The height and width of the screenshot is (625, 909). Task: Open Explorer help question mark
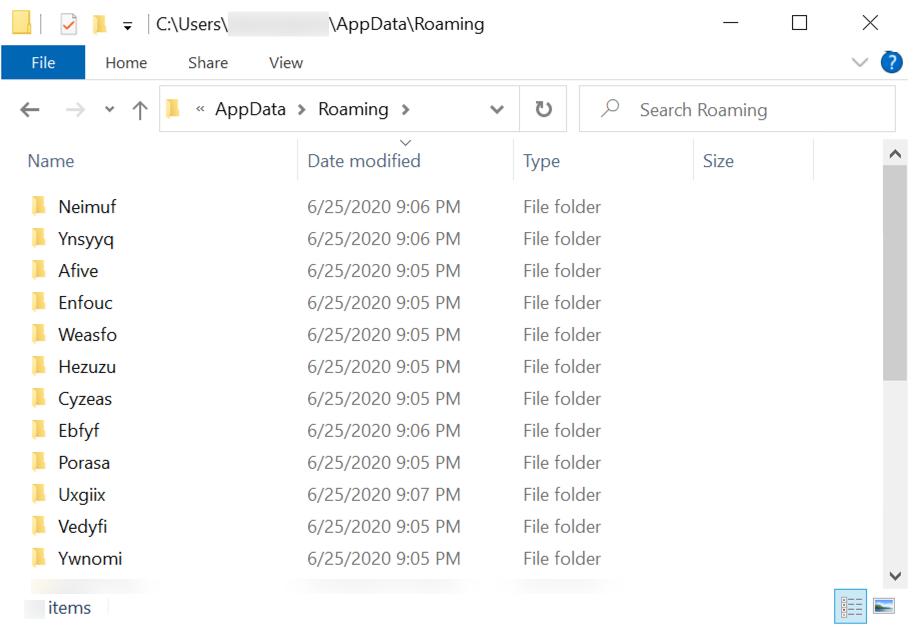click(x=891, y=62)
